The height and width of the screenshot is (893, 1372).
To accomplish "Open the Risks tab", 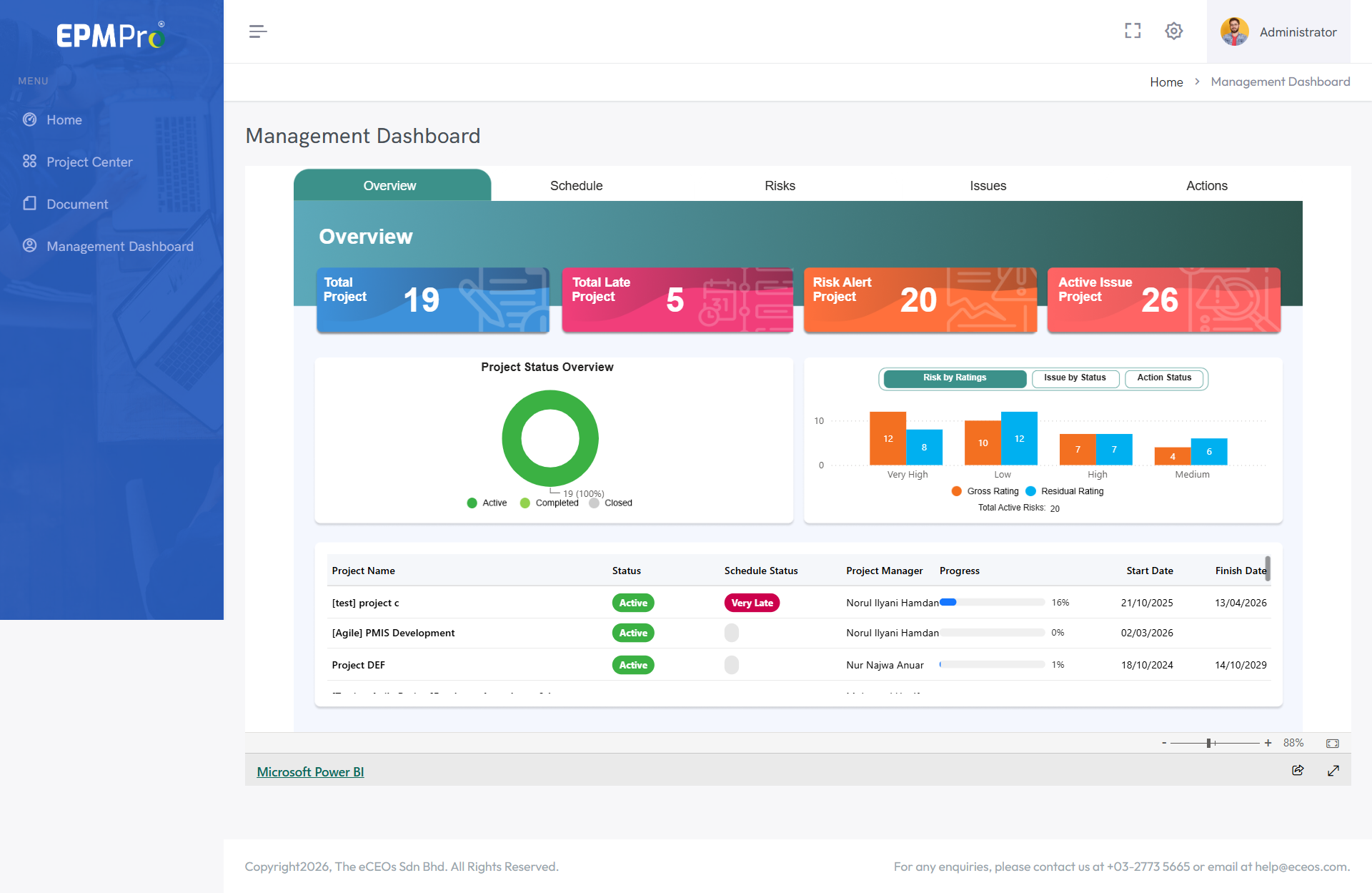I will point(780,186).
